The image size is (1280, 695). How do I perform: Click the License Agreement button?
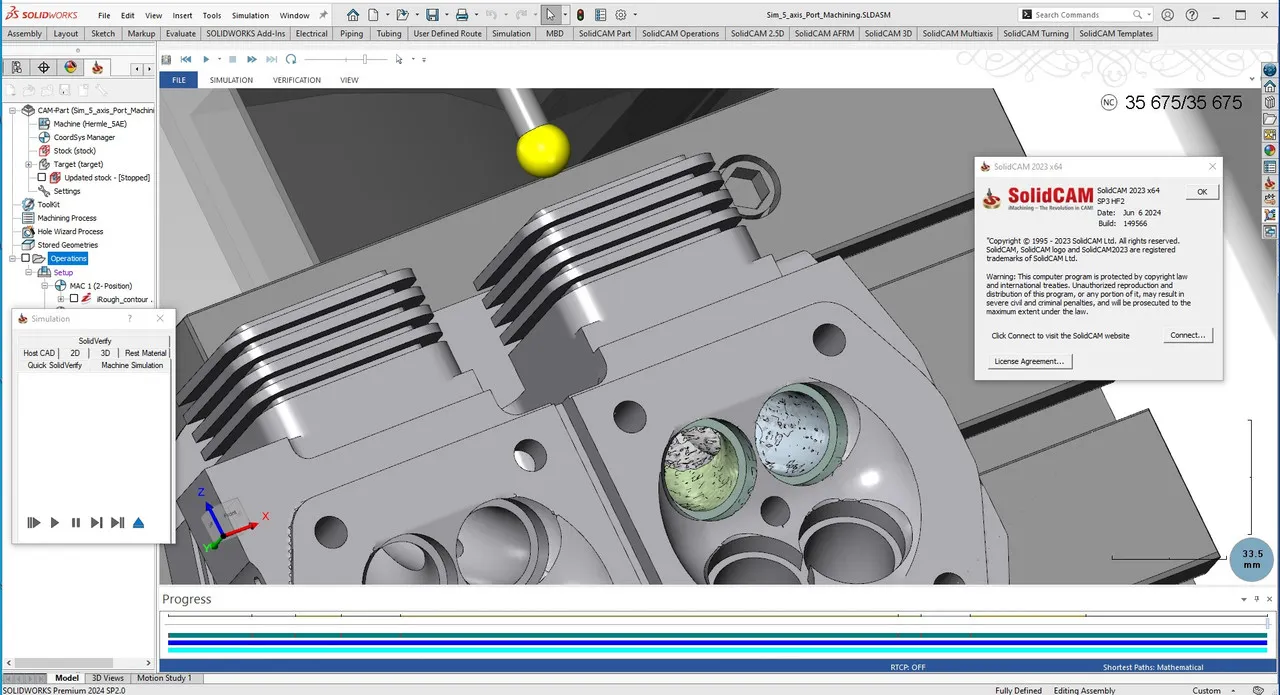coord(1029,361)
